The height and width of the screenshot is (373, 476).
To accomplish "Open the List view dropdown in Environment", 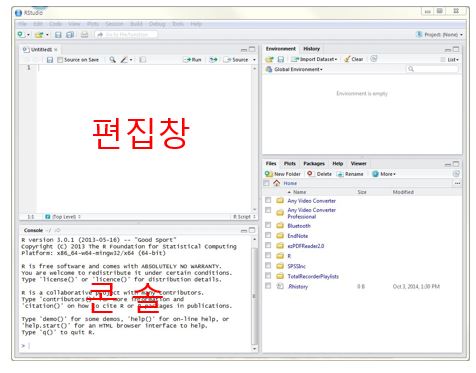I will click(x=450, y=59).
